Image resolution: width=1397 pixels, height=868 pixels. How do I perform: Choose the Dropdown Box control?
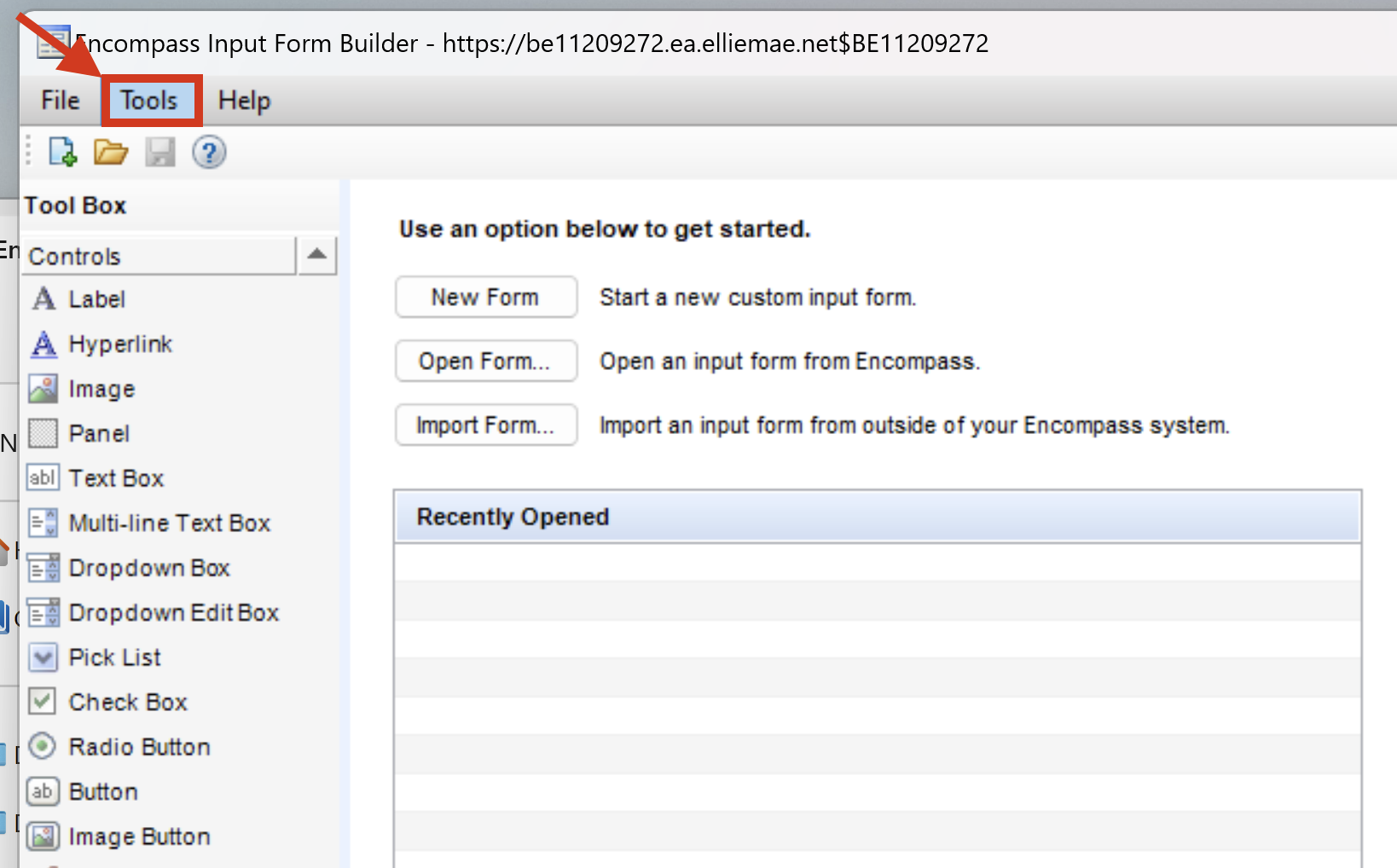(148, 568)
